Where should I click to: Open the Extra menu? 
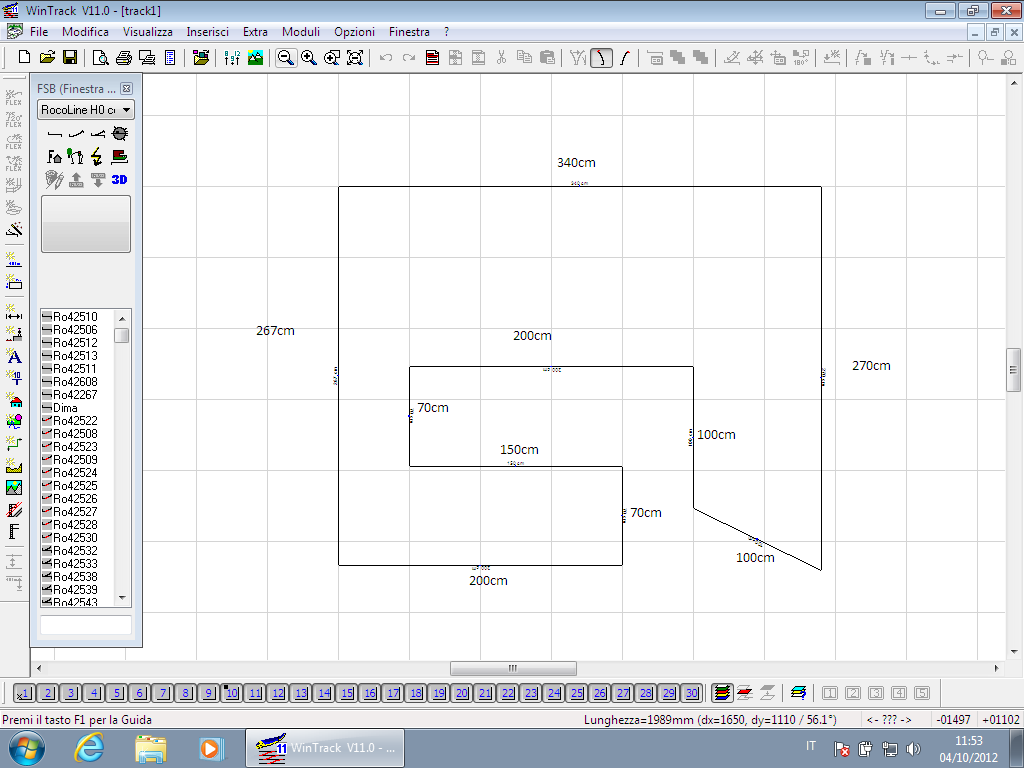(x=255, y=31)
